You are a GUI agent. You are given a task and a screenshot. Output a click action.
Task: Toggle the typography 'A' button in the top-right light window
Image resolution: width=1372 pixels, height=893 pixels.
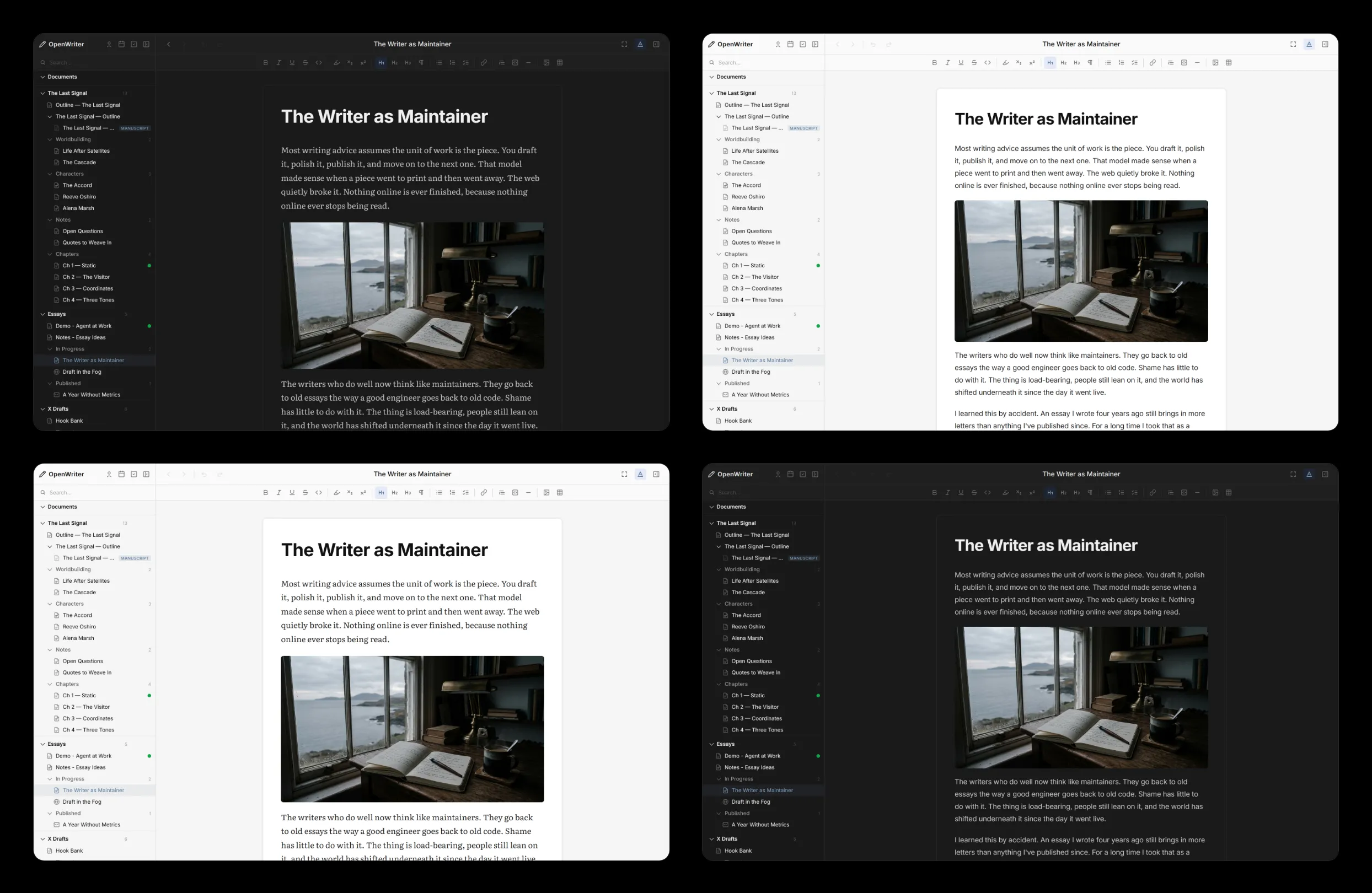tap(1309, 44)
